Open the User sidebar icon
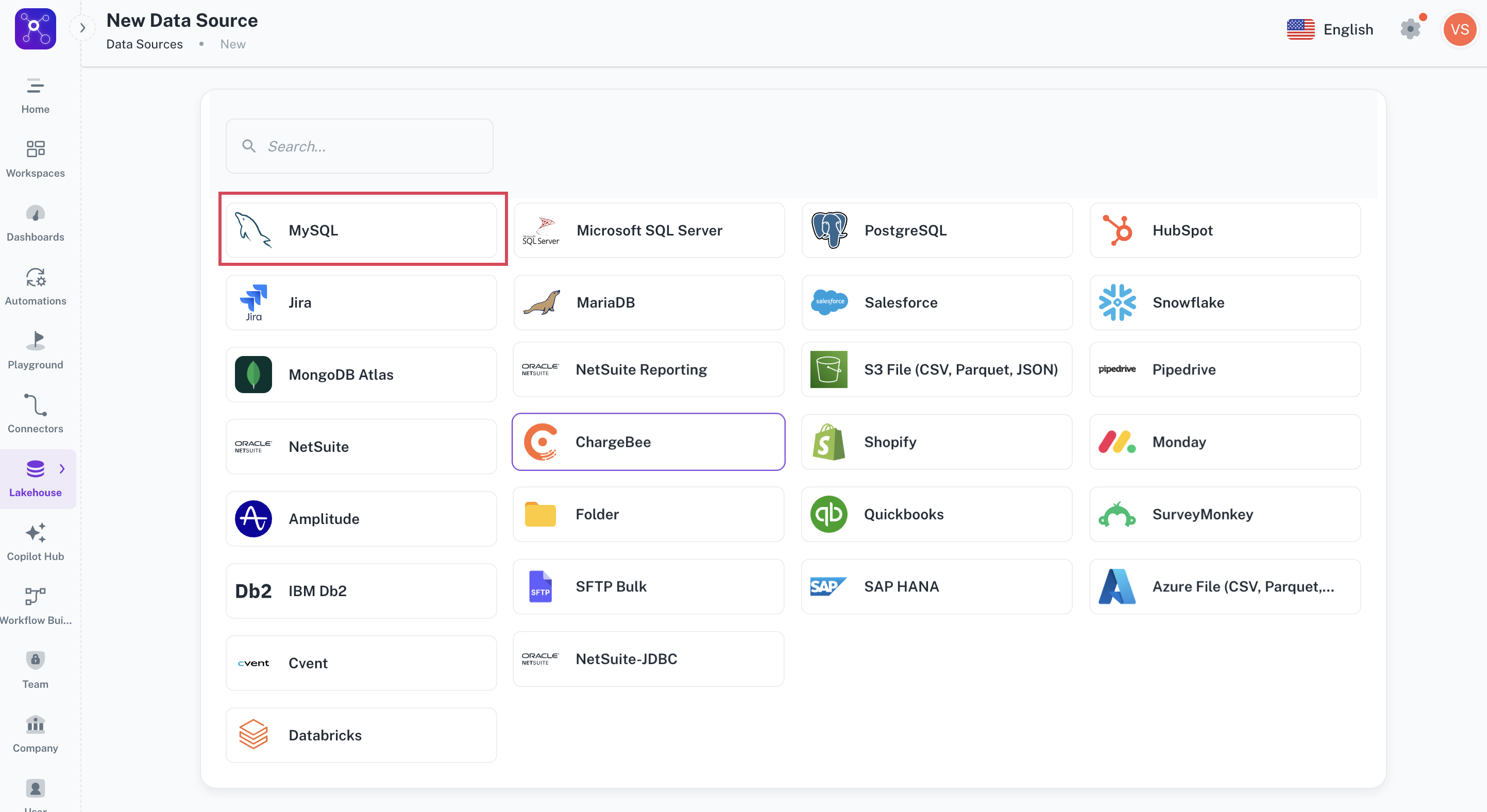Viewport: 1487px width, 812px height. (x=35, y=788)
